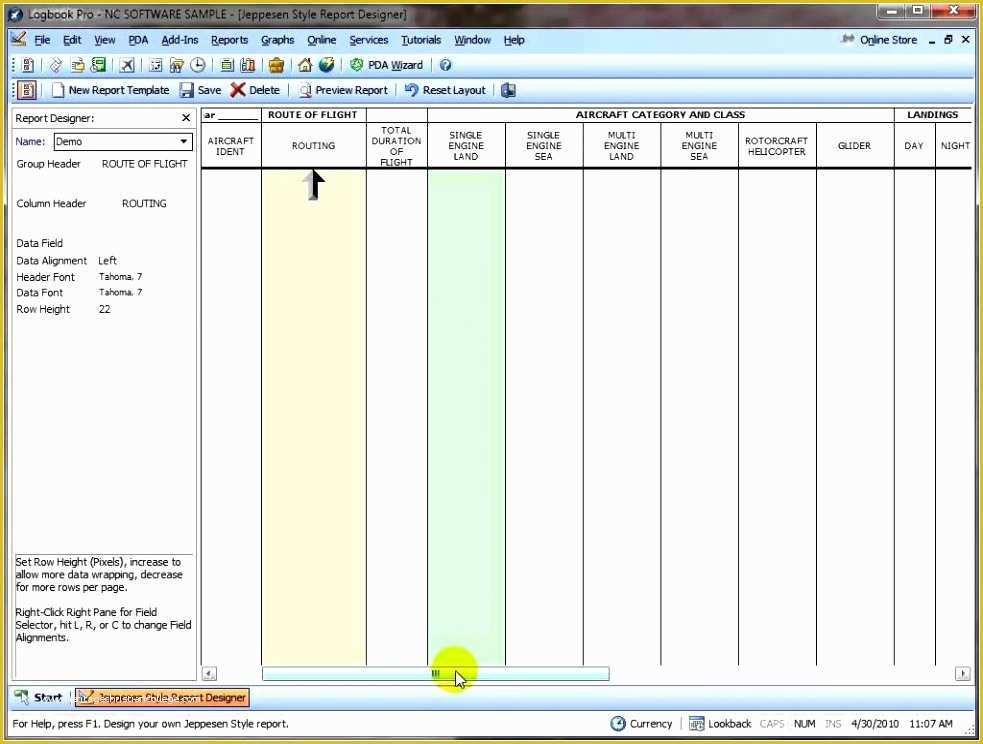The width and height of the screenshot is (983, 744).
Task: Open the Add-Ins menu
Action: click(x=180, y=39)
